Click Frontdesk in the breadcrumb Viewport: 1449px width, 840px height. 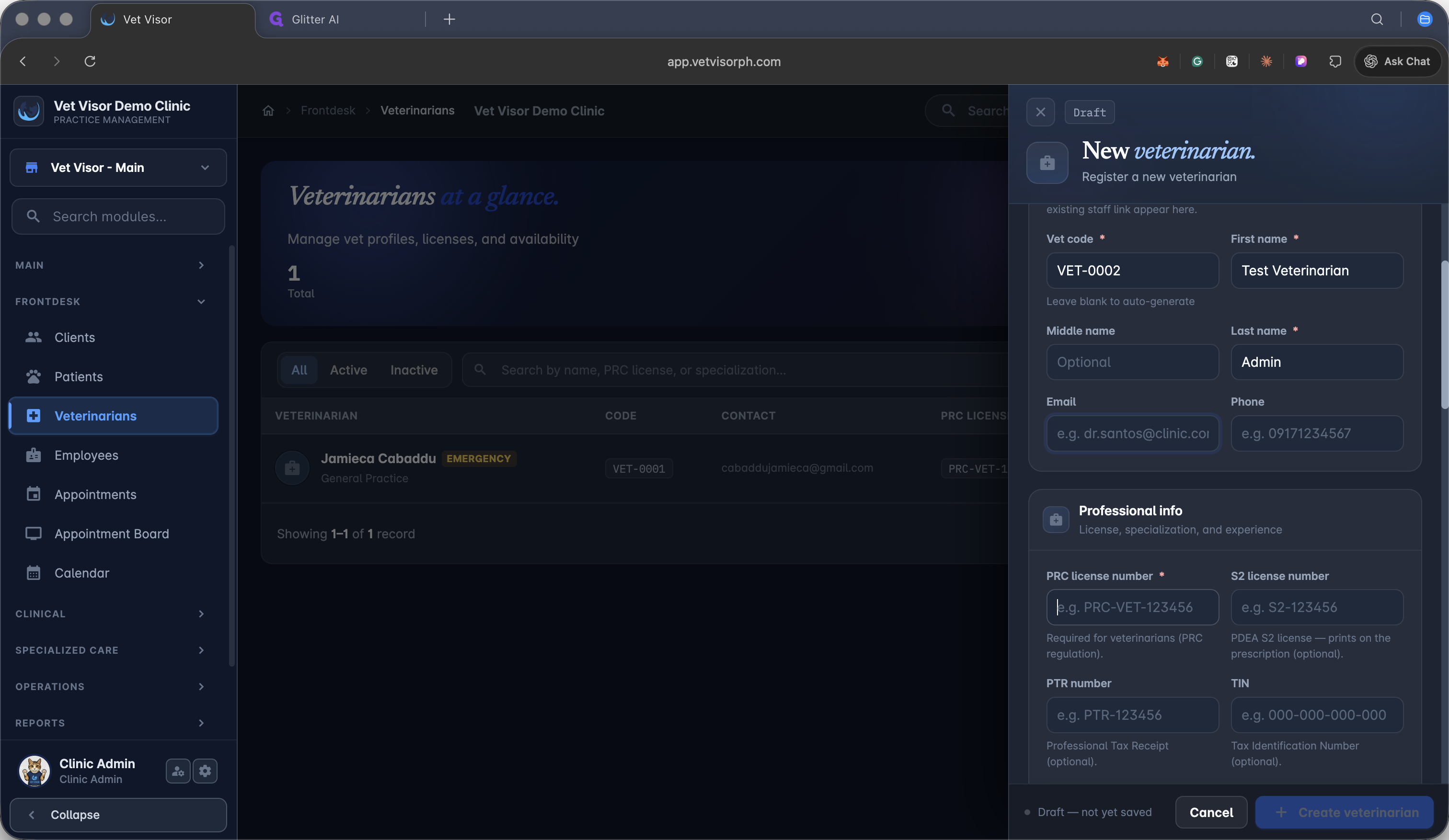coord(328,111)
